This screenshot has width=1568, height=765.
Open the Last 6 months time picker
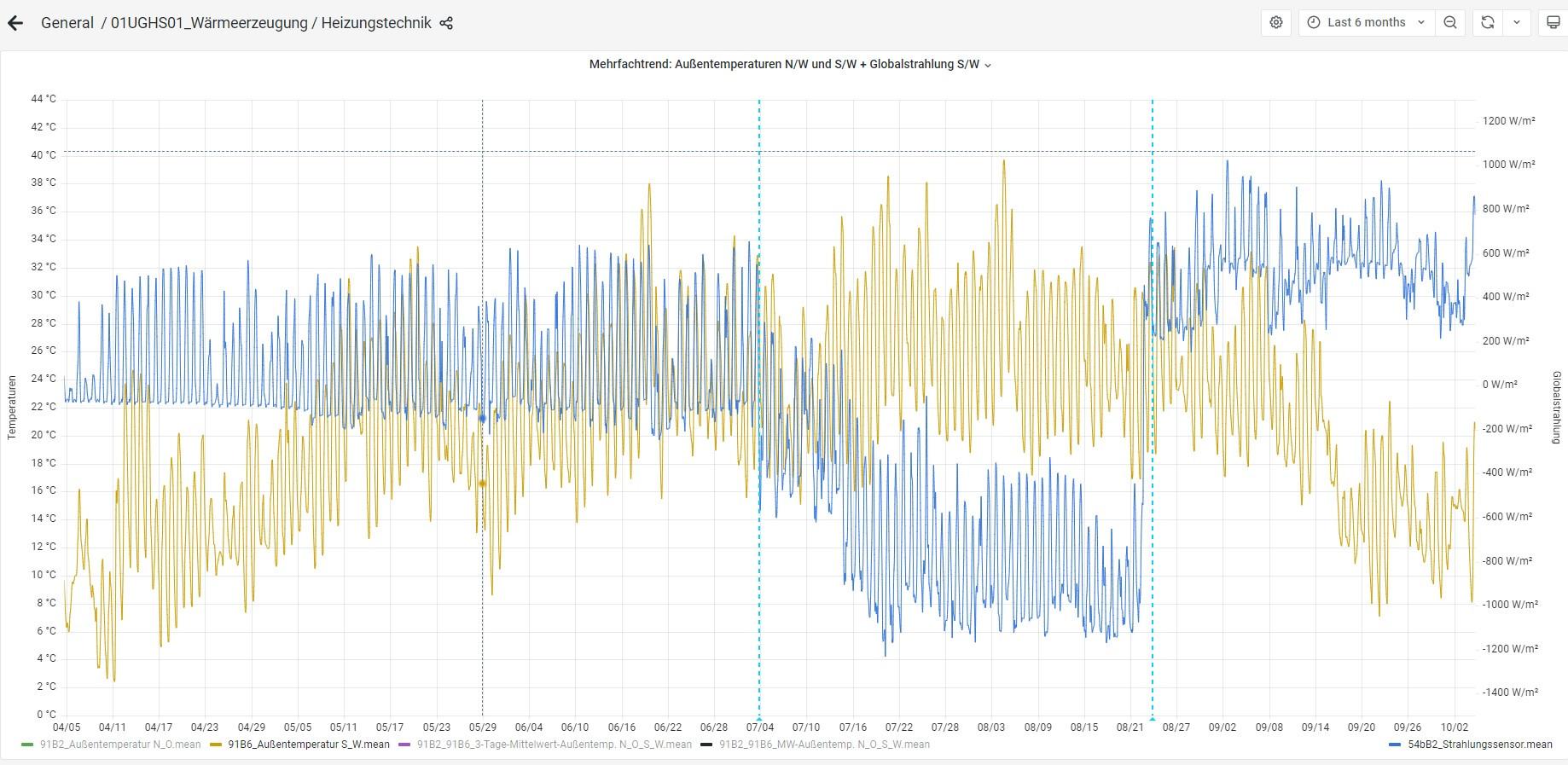coord(1366,22)
